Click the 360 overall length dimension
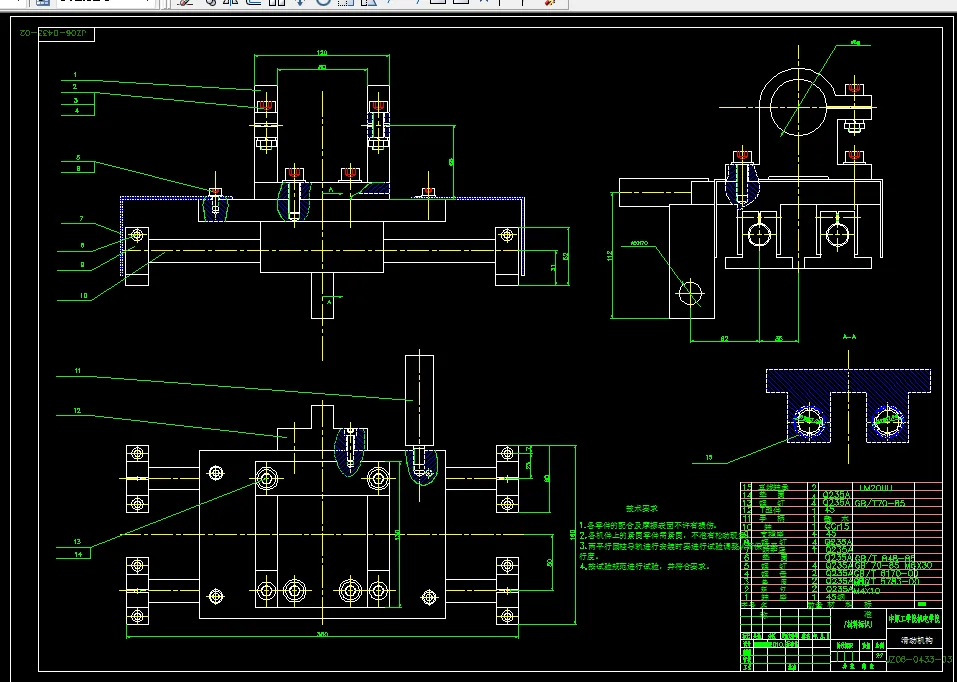957x682 pixels. pos(322,634)
